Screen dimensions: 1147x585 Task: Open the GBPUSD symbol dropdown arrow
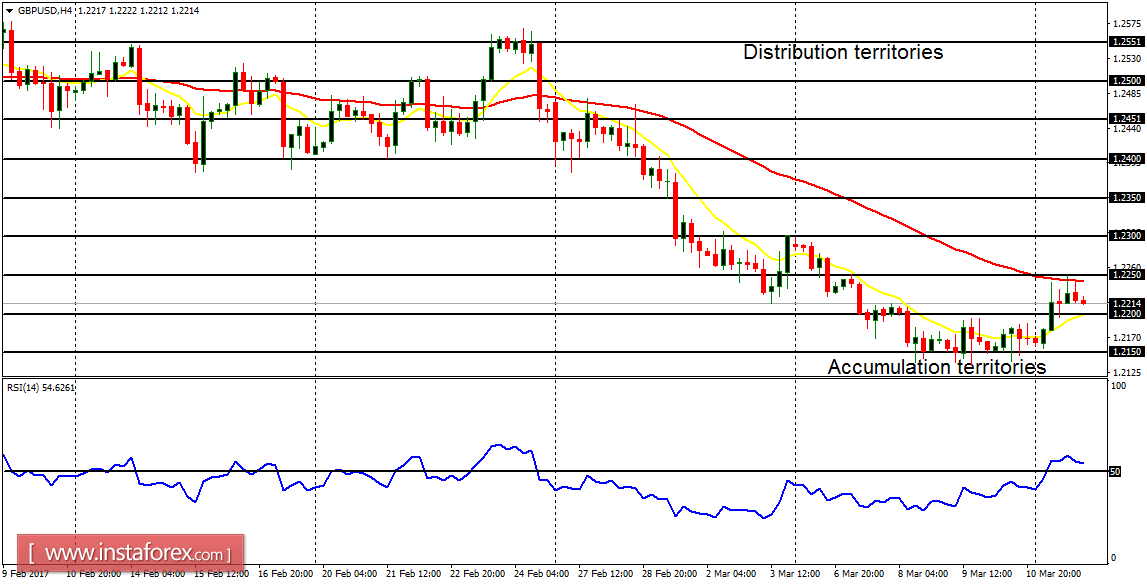point(9,9)
